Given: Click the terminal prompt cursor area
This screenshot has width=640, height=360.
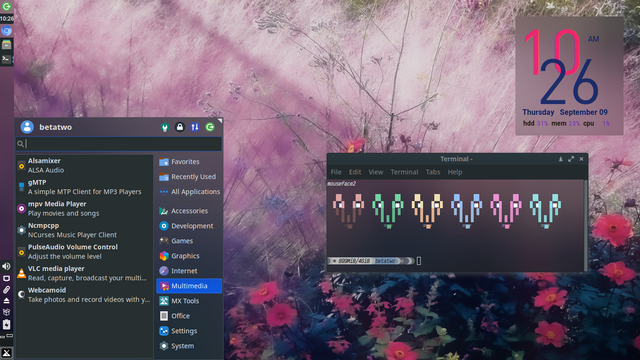Looking at the screenshot, I should pyautogui.click(x=419, y=261).
